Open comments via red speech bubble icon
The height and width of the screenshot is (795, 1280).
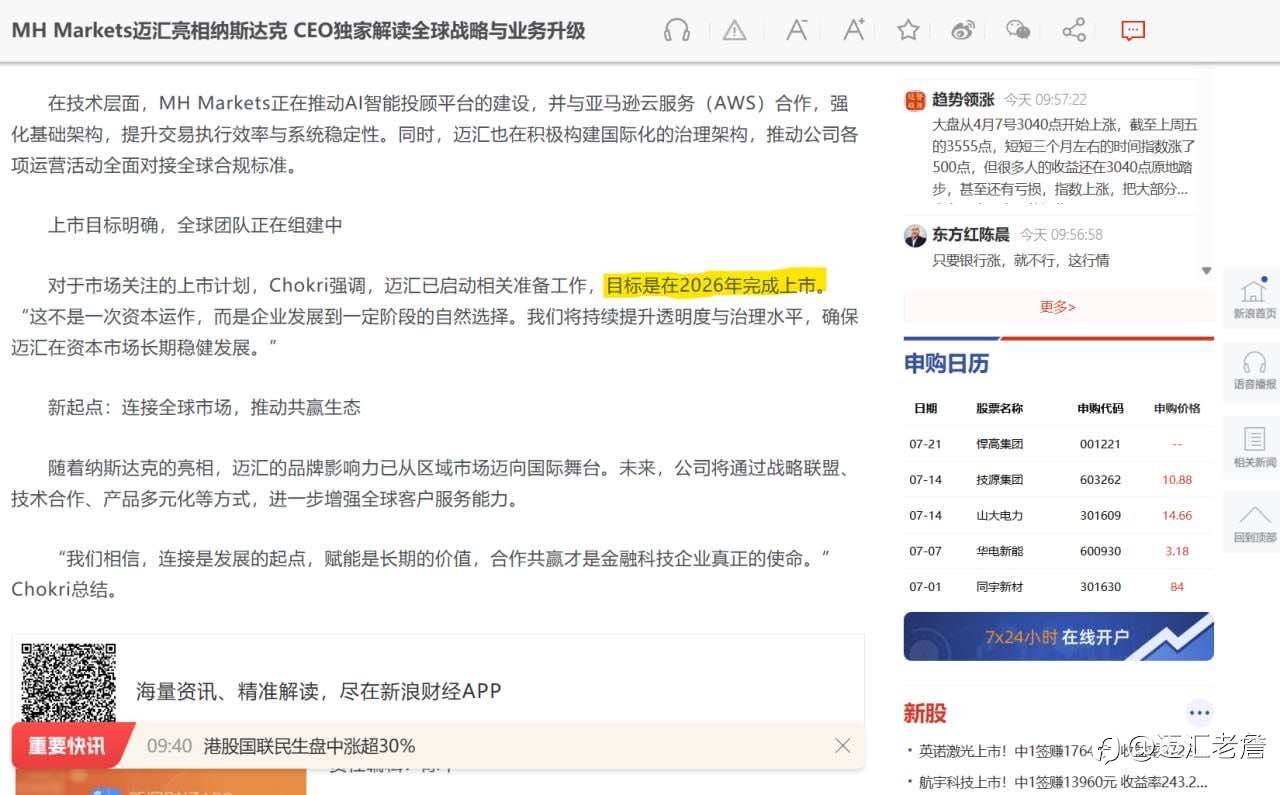pyautogui.click(x=1133, y=30)
